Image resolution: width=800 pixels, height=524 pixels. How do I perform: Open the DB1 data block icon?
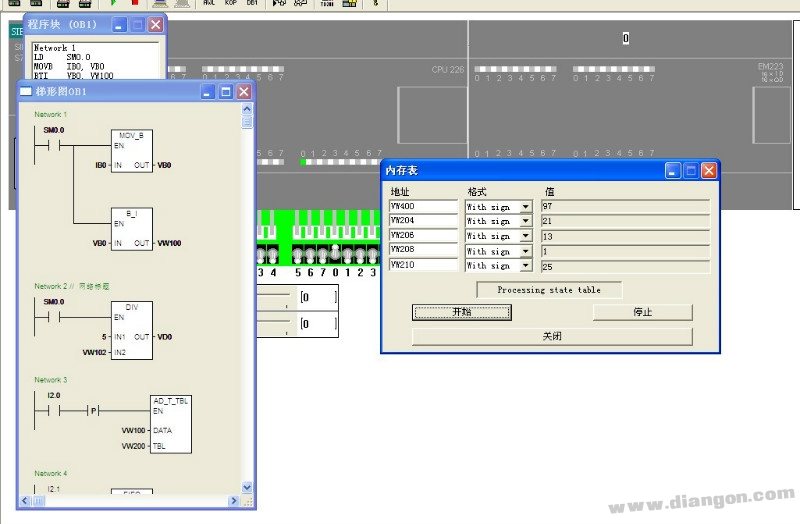click(251, 4)
